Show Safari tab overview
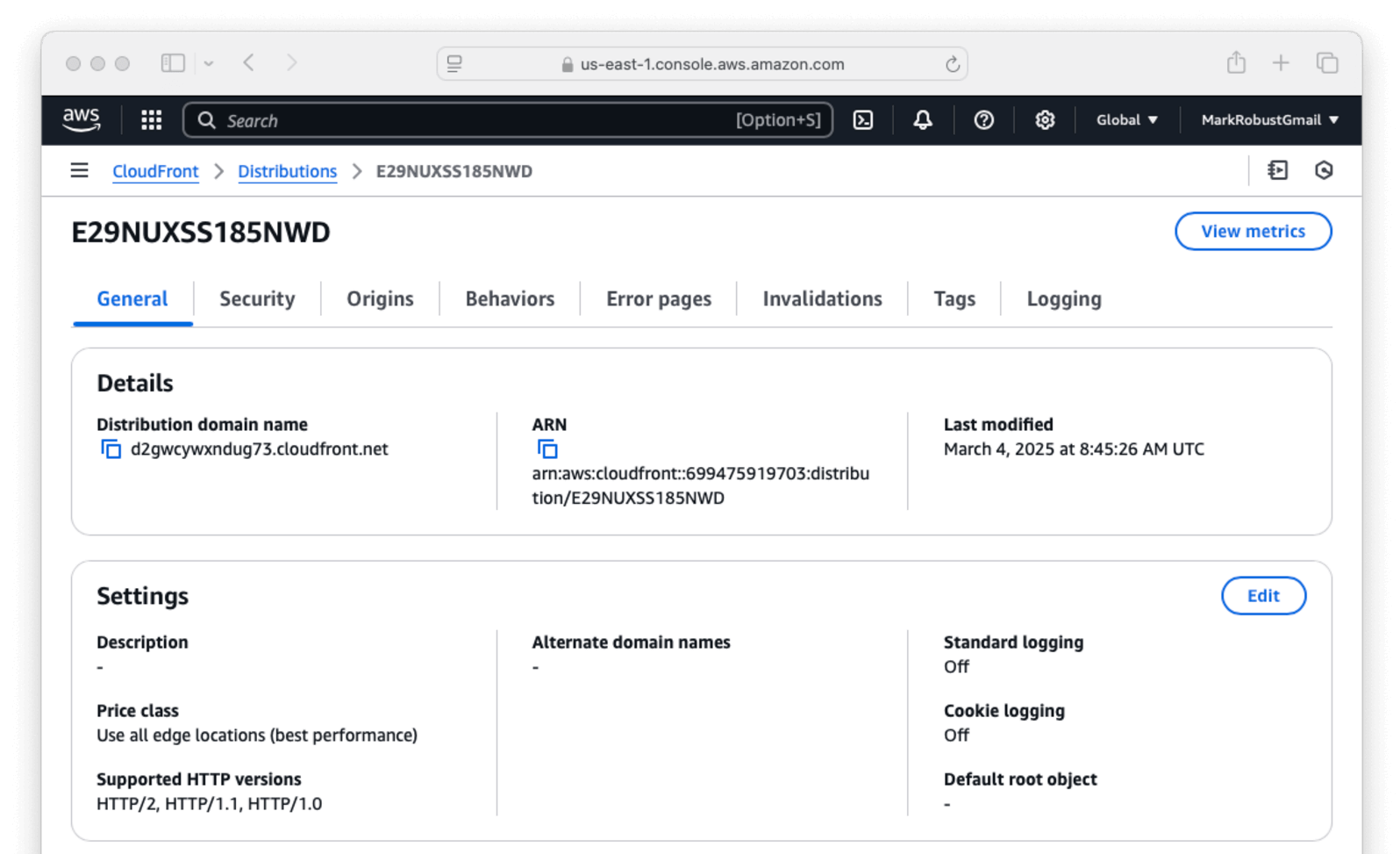This screenshot has height=854, width=1400. click(1327, 63)
